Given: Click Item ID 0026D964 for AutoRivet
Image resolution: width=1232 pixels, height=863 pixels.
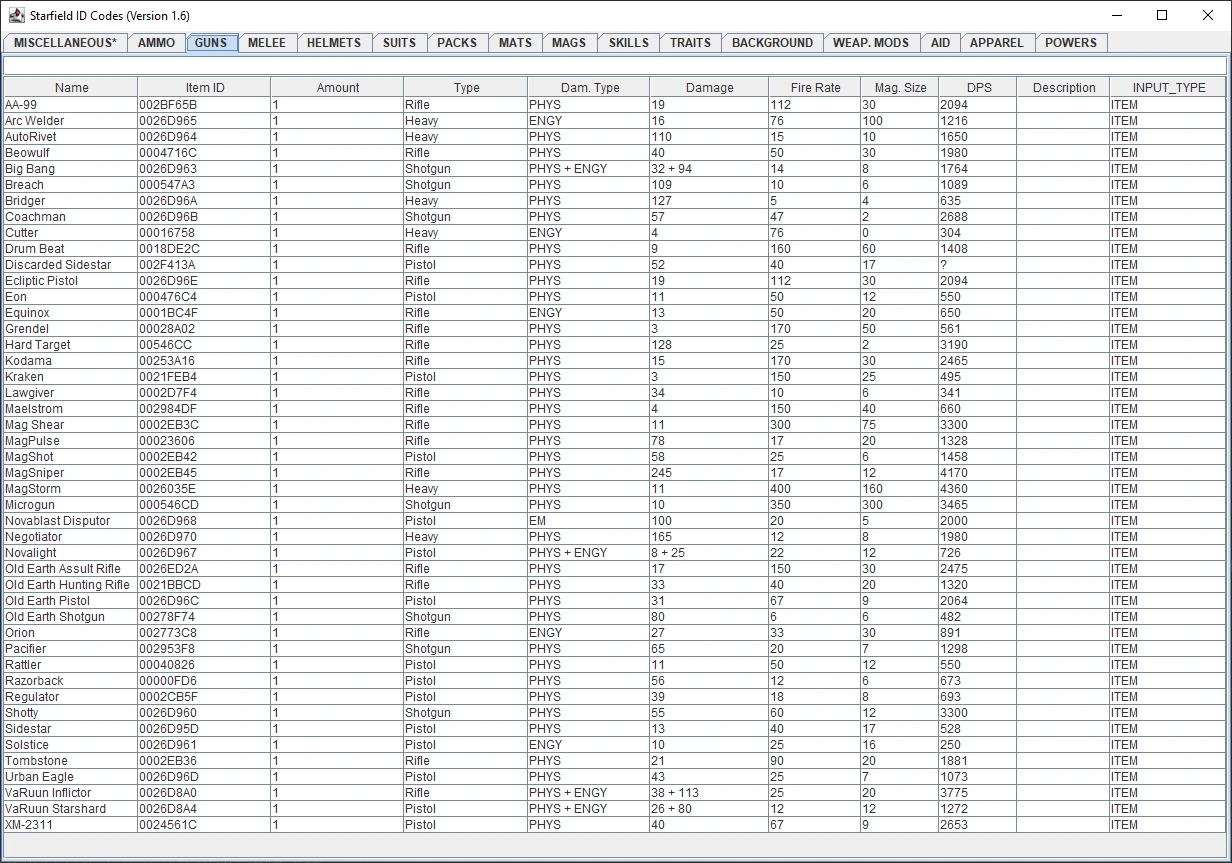Looking at the screenshot, I should [168, 137].
